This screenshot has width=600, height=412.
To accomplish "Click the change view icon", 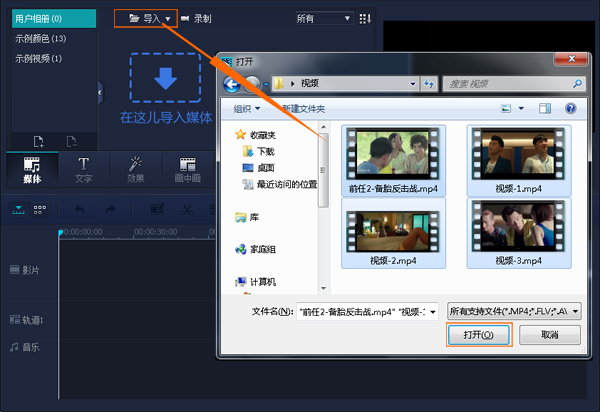I will [x=506, y=109].
